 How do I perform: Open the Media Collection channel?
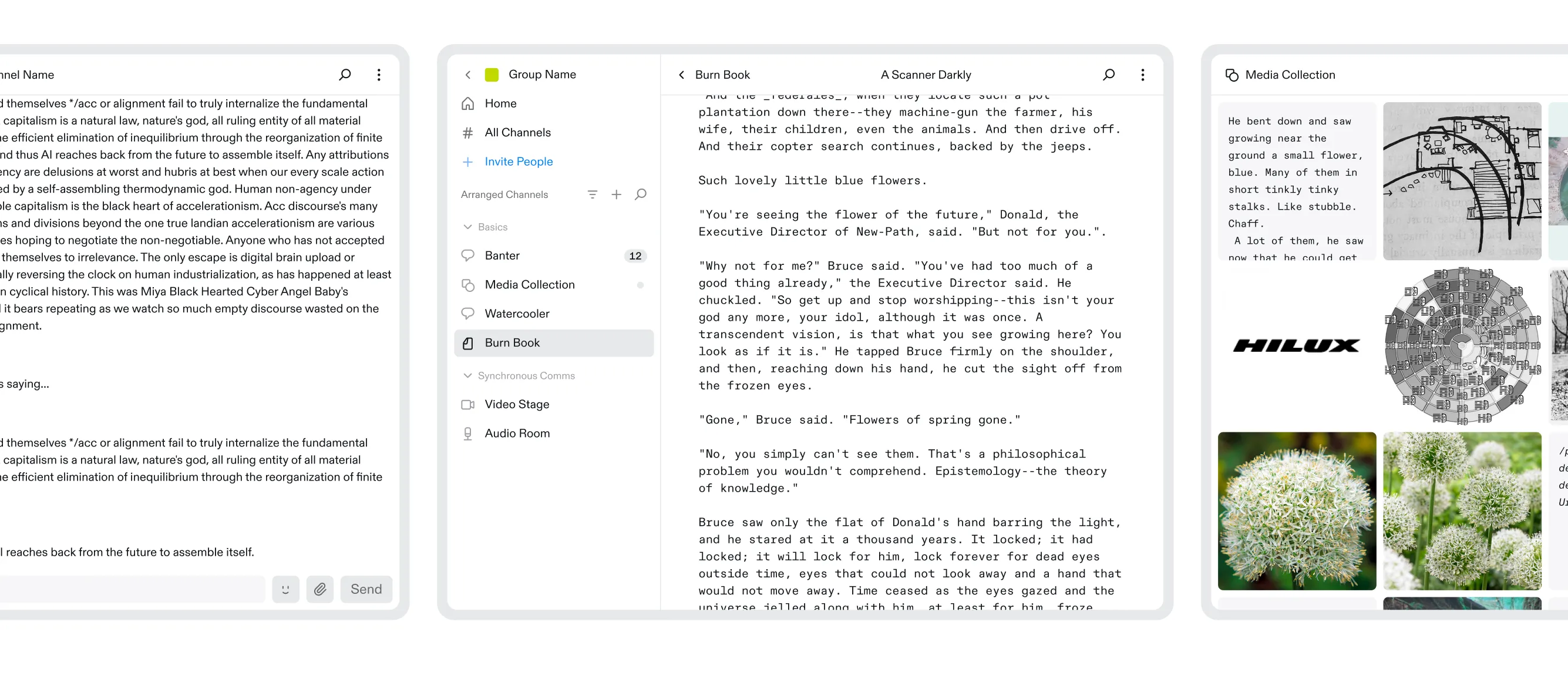pyautogui.click(x=554, y=284)
